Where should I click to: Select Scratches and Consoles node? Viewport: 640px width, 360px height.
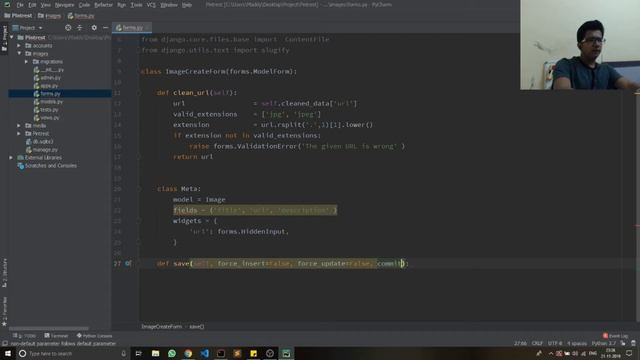pyautogui.click(x=47, y=166)
